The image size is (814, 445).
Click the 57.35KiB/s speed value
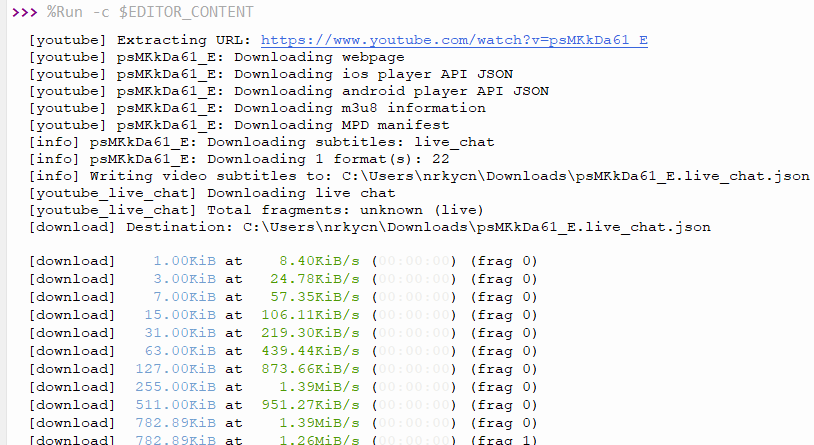point(315,297)
